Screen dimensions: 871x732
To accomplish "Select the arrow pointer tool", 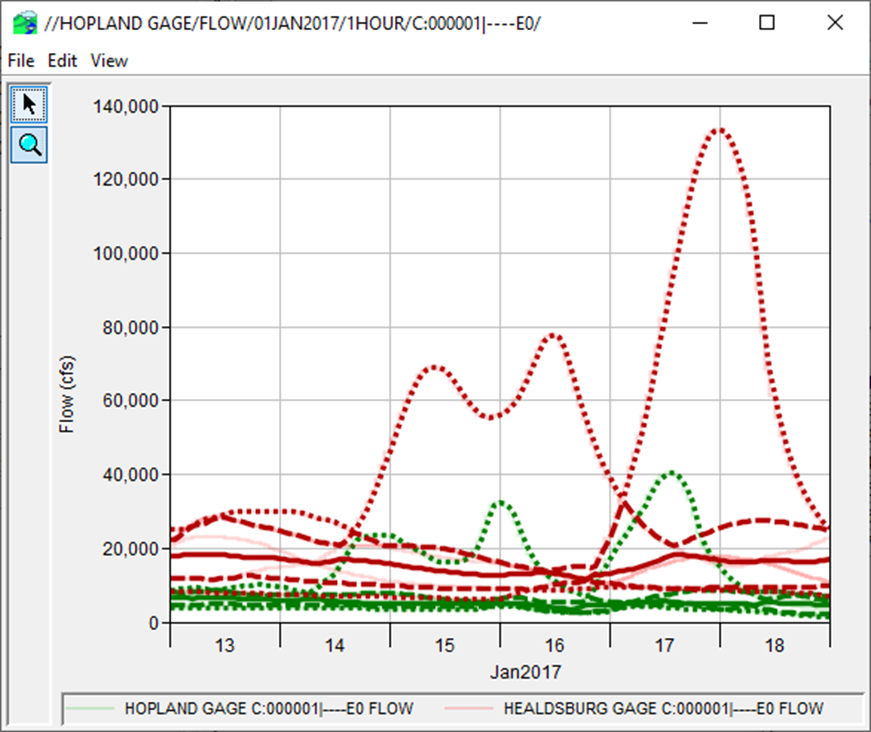I will tap(30, 104).
